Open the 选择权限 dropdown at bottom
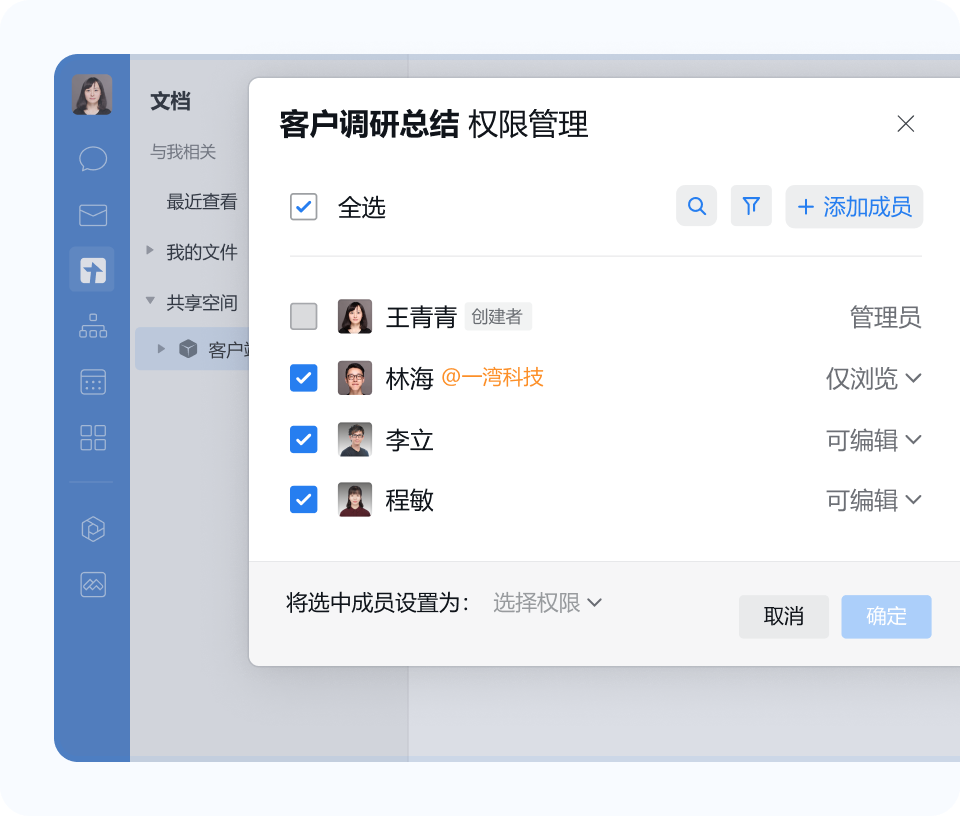This screenshot has width=960, height=816. tap(546, 603)
